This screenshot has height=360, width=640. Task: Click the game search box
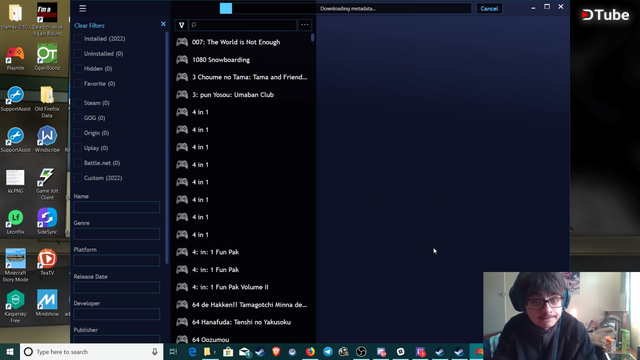tap(243, 25)
